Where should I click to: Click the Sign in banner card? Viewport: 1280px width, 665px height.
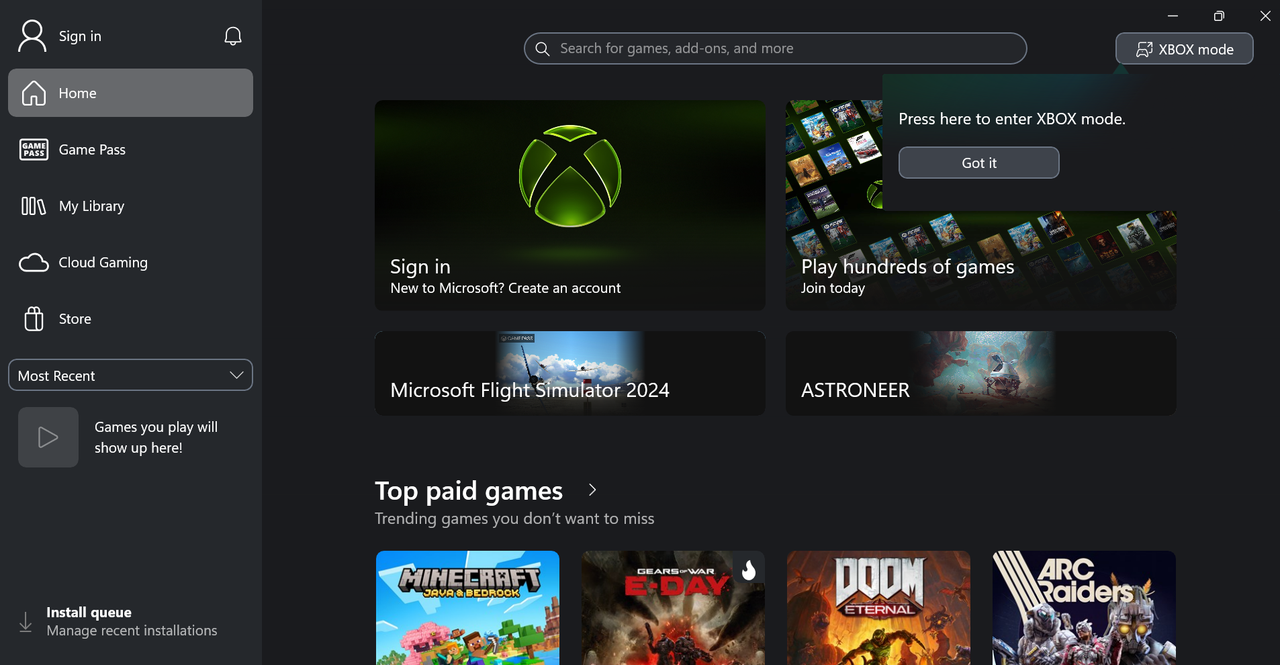pos(570,205)
